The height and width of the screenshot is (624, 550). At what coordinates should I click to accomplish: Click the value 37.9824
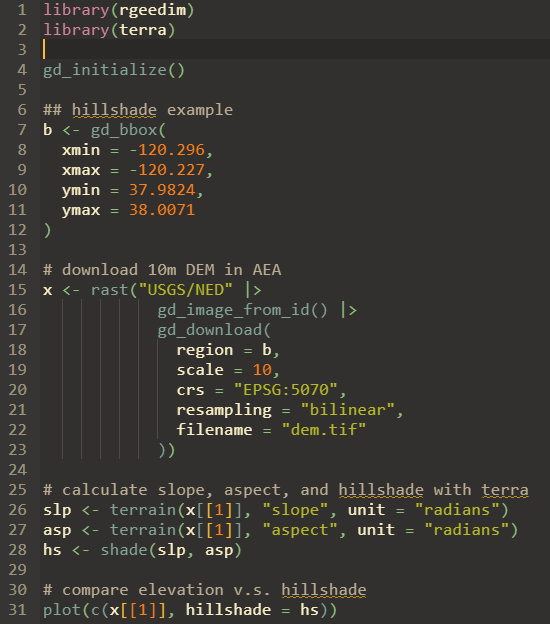point(162,190)
